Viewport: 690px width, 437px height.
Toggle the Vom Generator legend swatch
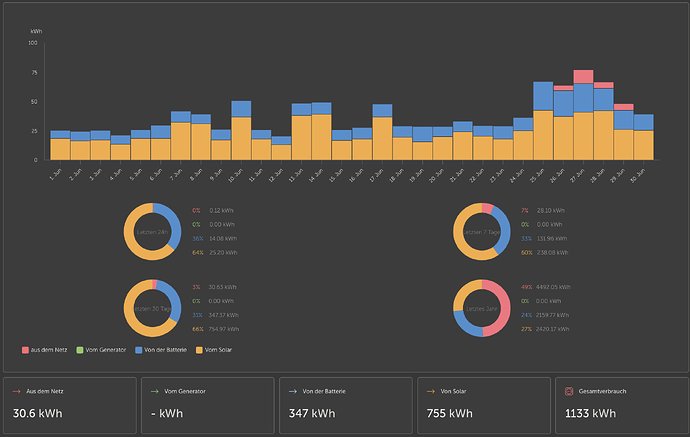point(80,350)
